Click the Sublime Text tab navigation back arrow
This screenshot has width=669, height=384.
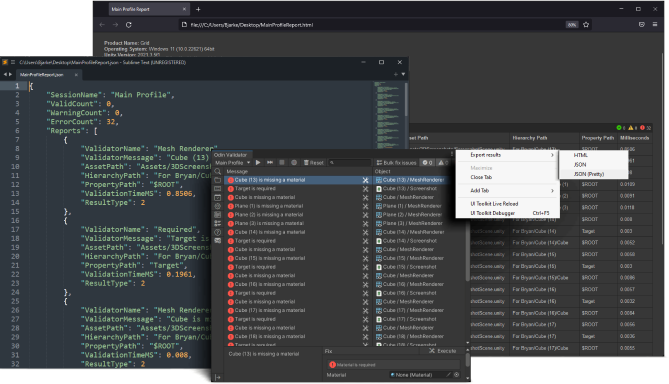5,75
